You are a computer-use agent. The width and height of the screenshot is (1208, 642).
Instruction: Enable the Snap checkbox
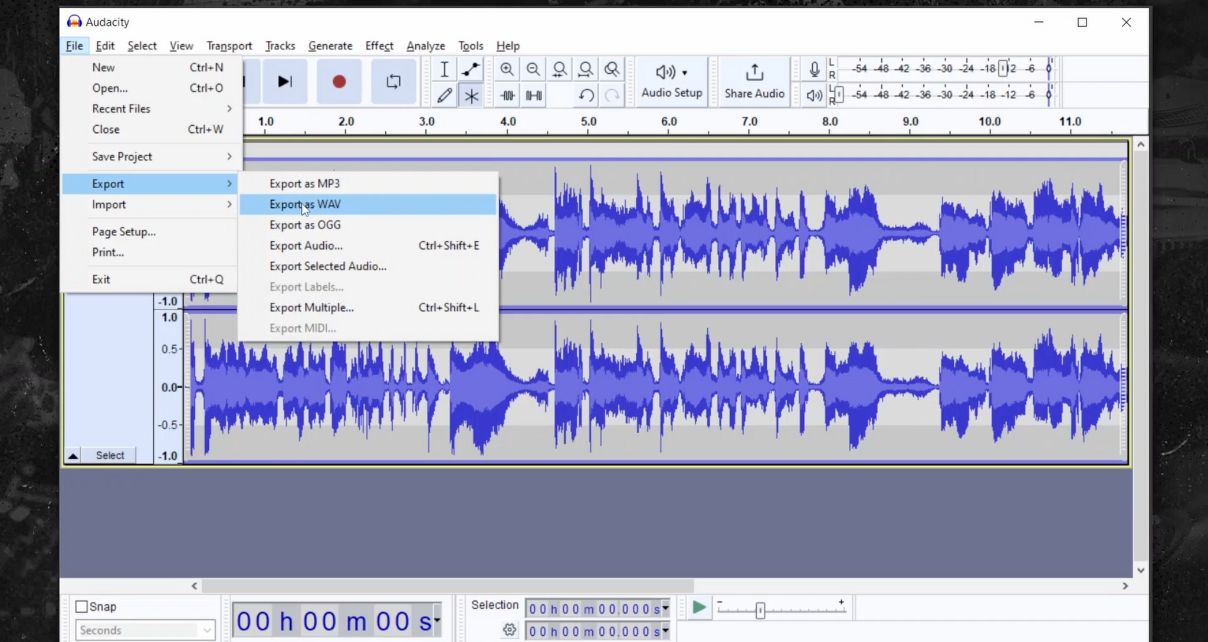pos(82,607)
